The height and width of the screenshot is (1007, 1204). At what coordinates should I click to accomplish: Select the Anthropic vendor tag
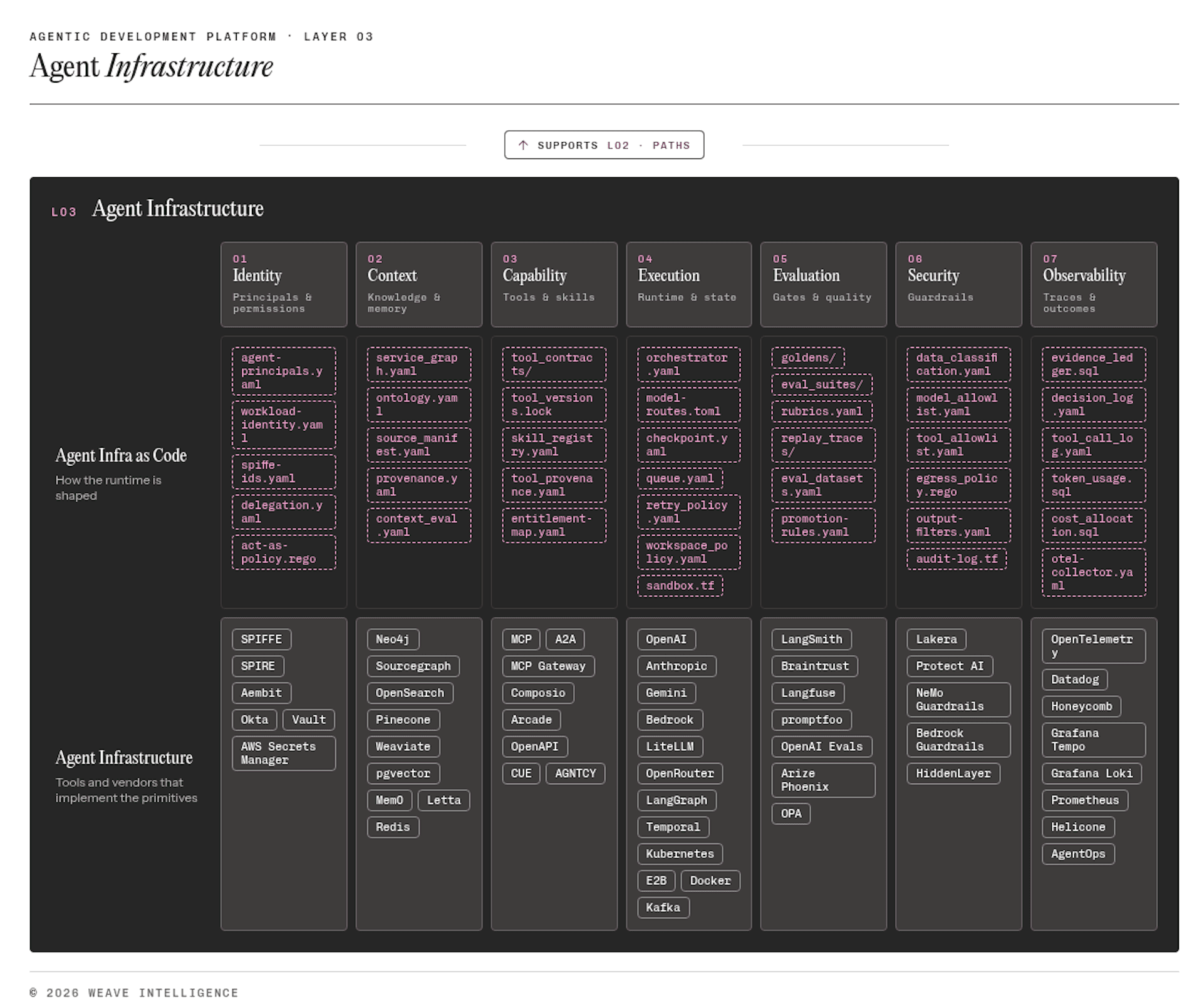[x=677, y=666]
